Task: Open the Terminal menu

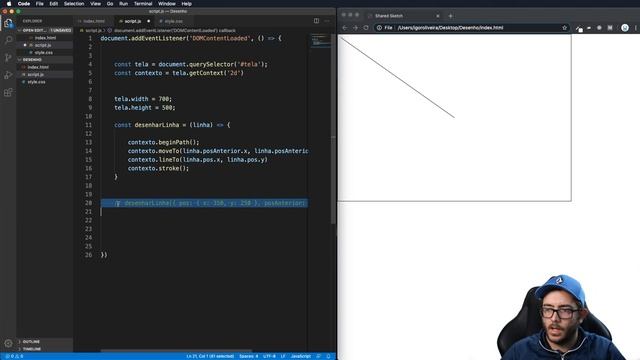Action: pyautogui.click(x=143, y=4)
